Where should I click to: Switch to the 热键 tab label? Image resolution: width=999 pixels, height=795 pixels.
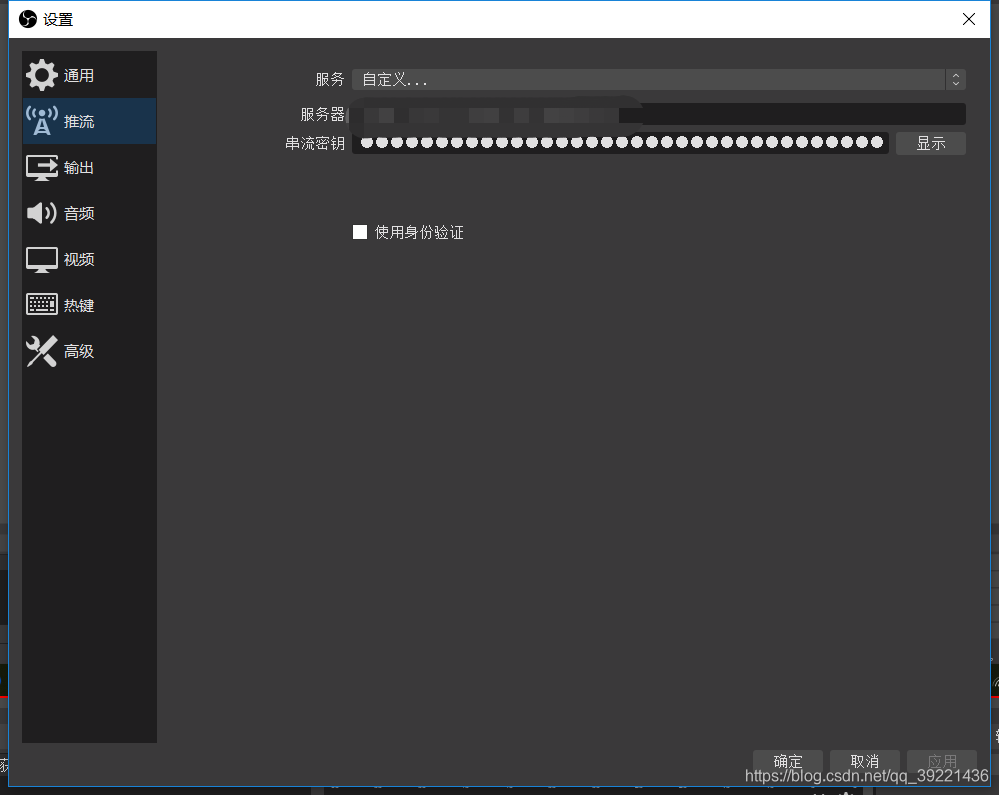(x=79, y=305)
